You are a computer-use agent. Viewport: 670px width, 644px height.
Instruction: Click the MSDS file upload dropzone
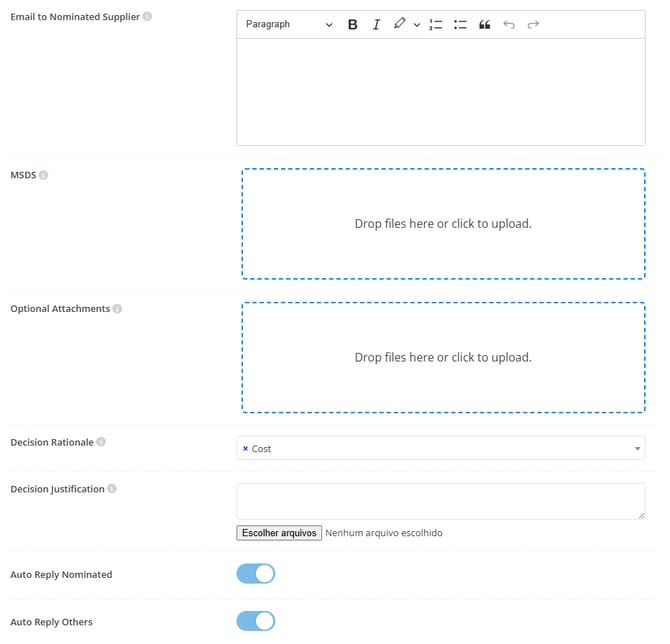click(442, 224)
